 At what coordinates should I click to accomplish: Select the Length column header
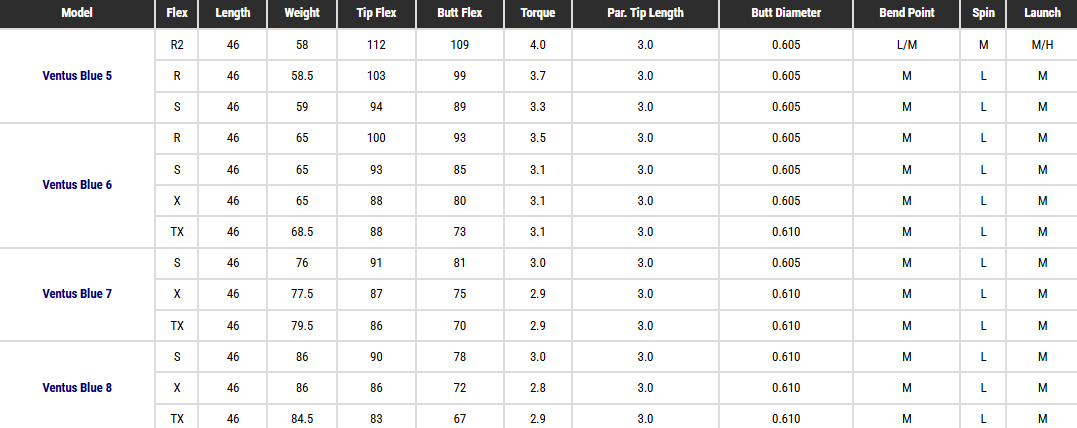[x=233, y=13]
